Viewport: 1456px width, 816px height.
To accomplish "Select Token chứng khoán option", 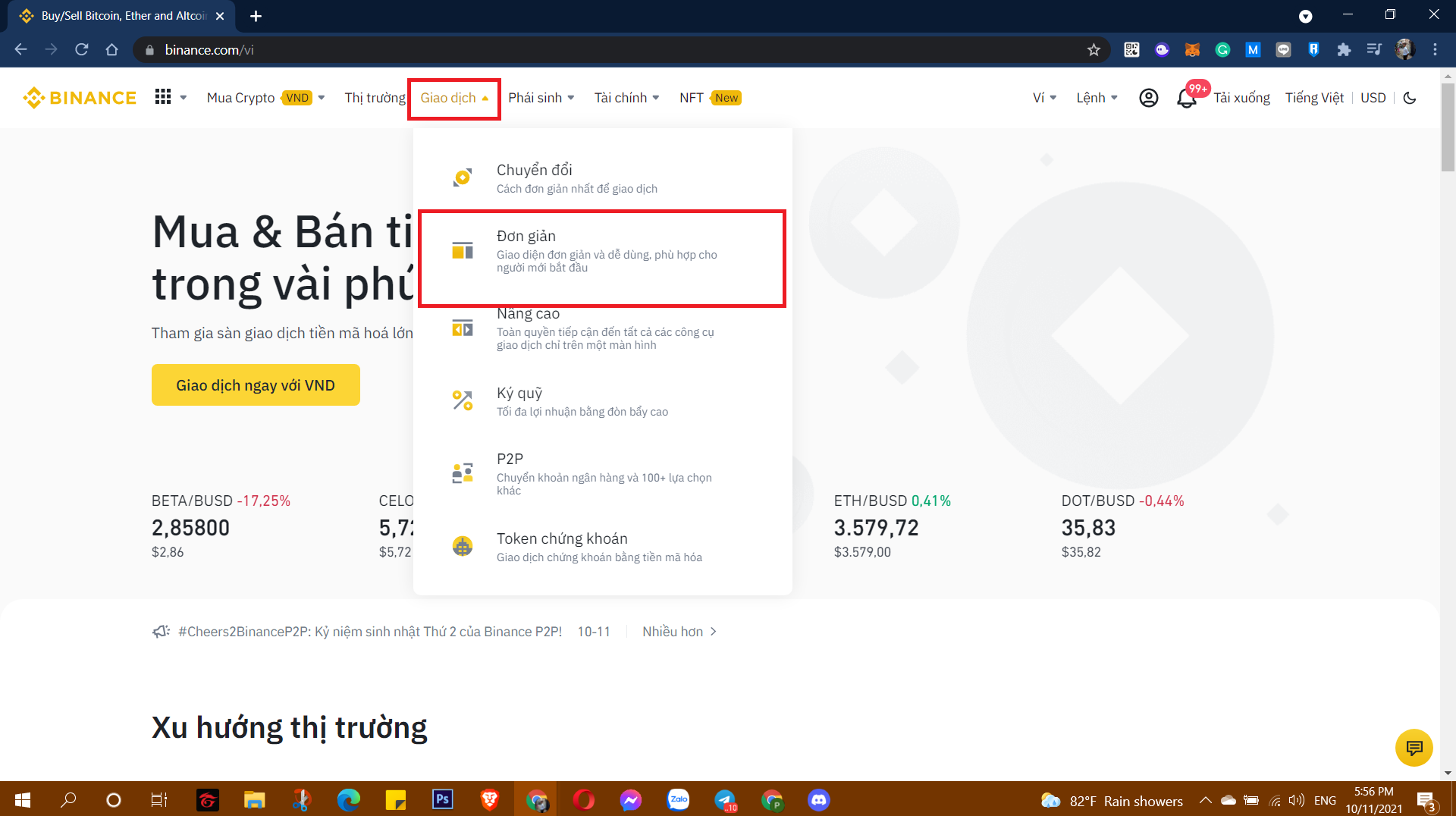I will [603, 547].
